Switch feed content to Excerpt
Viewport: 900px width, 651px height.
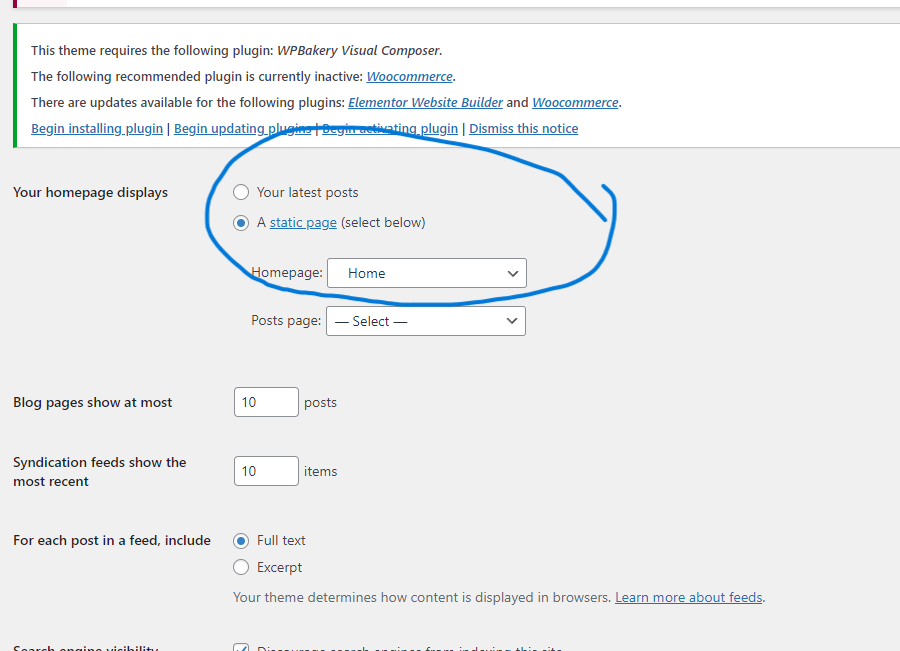[241, 568]
